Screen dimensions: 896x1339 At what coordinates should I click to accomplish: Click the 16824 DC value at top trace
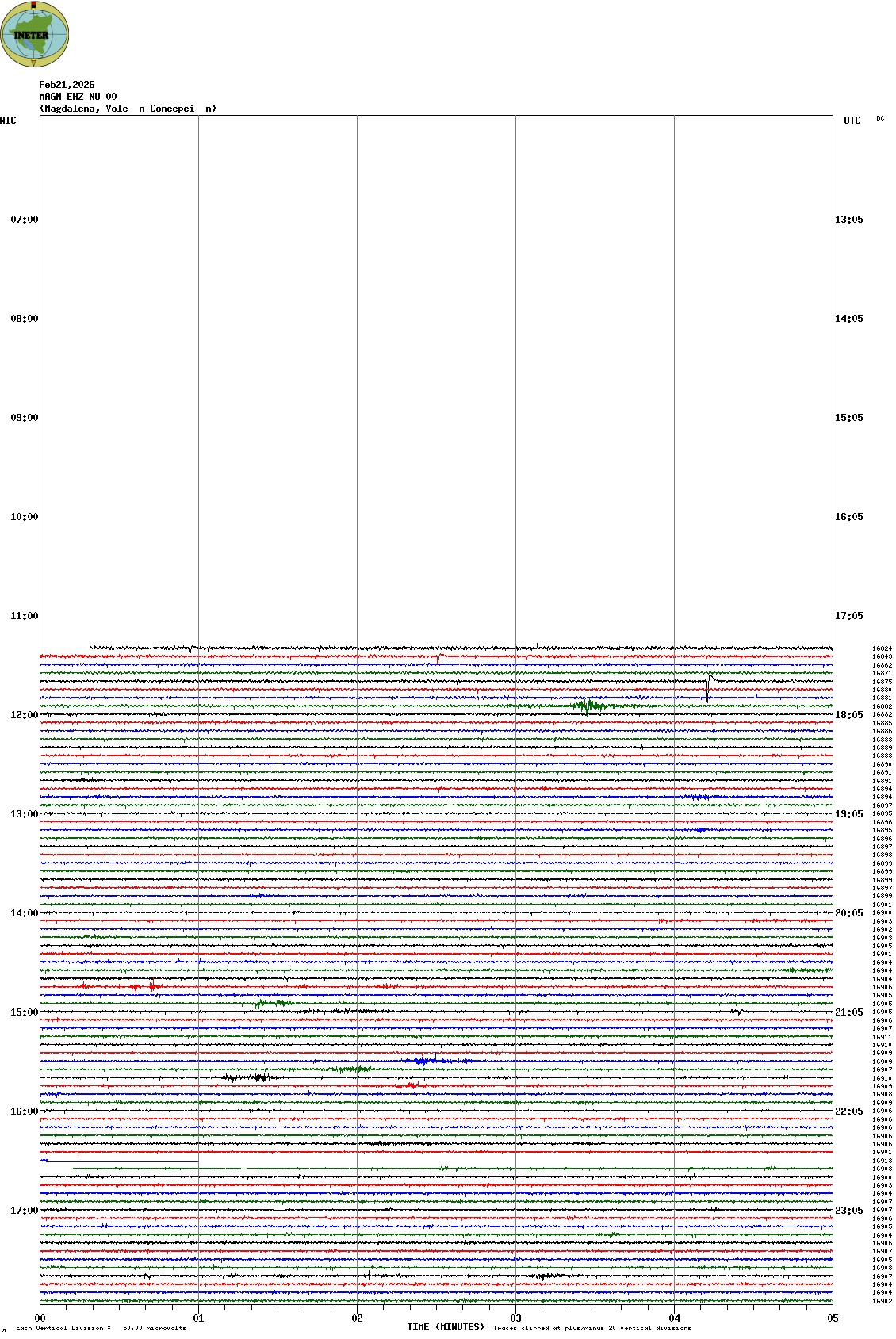click(x=882, y=648)
